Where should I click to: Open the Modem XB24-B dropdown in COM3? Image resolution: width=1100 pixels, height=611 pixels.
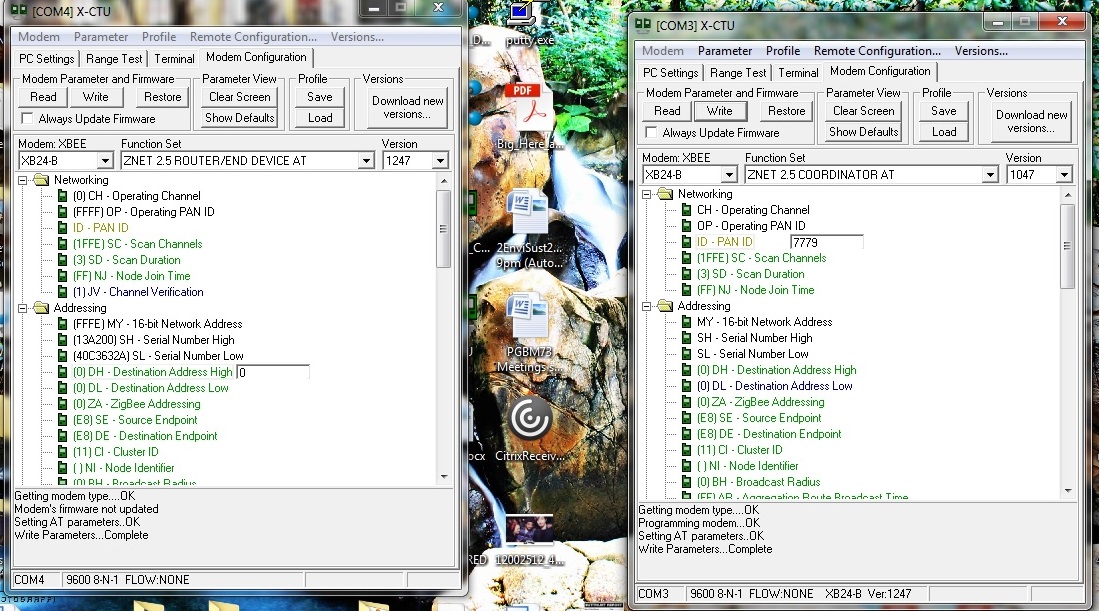click(730, 175)
